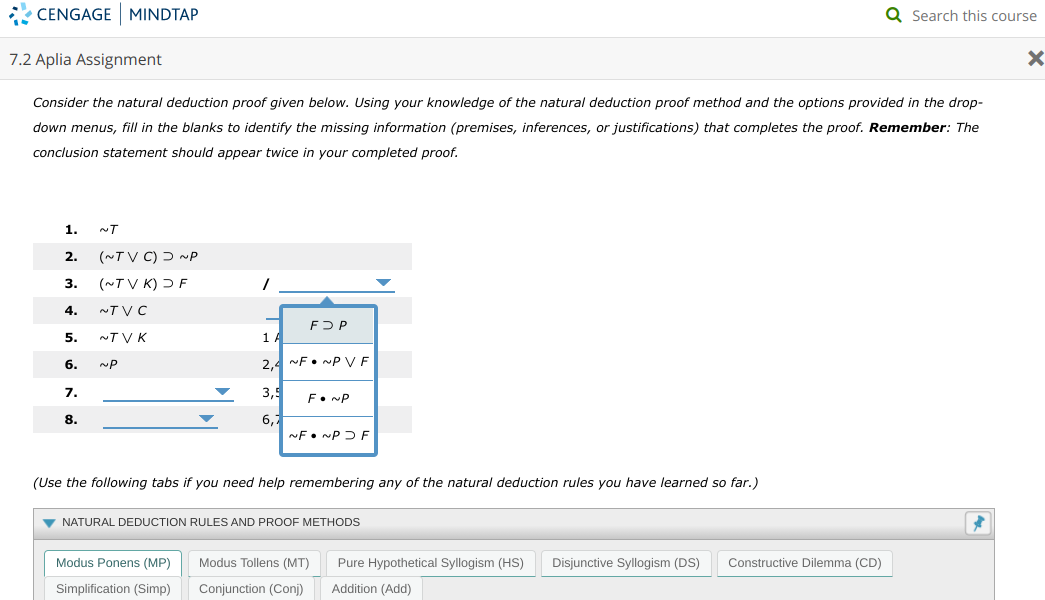The height and width of the screenshot is (600, 1045).
Task: Click the Cengage logo icon
Action: [18, 15]
